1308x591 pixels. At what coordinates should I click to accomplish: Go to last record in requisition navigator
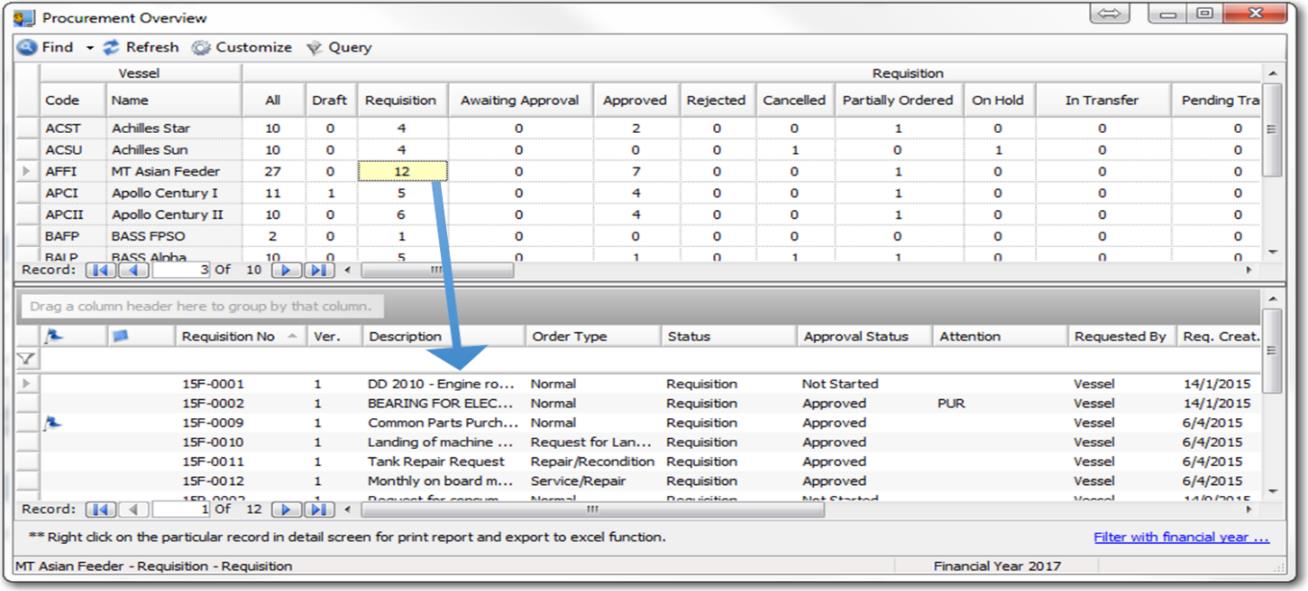[319, 510]
